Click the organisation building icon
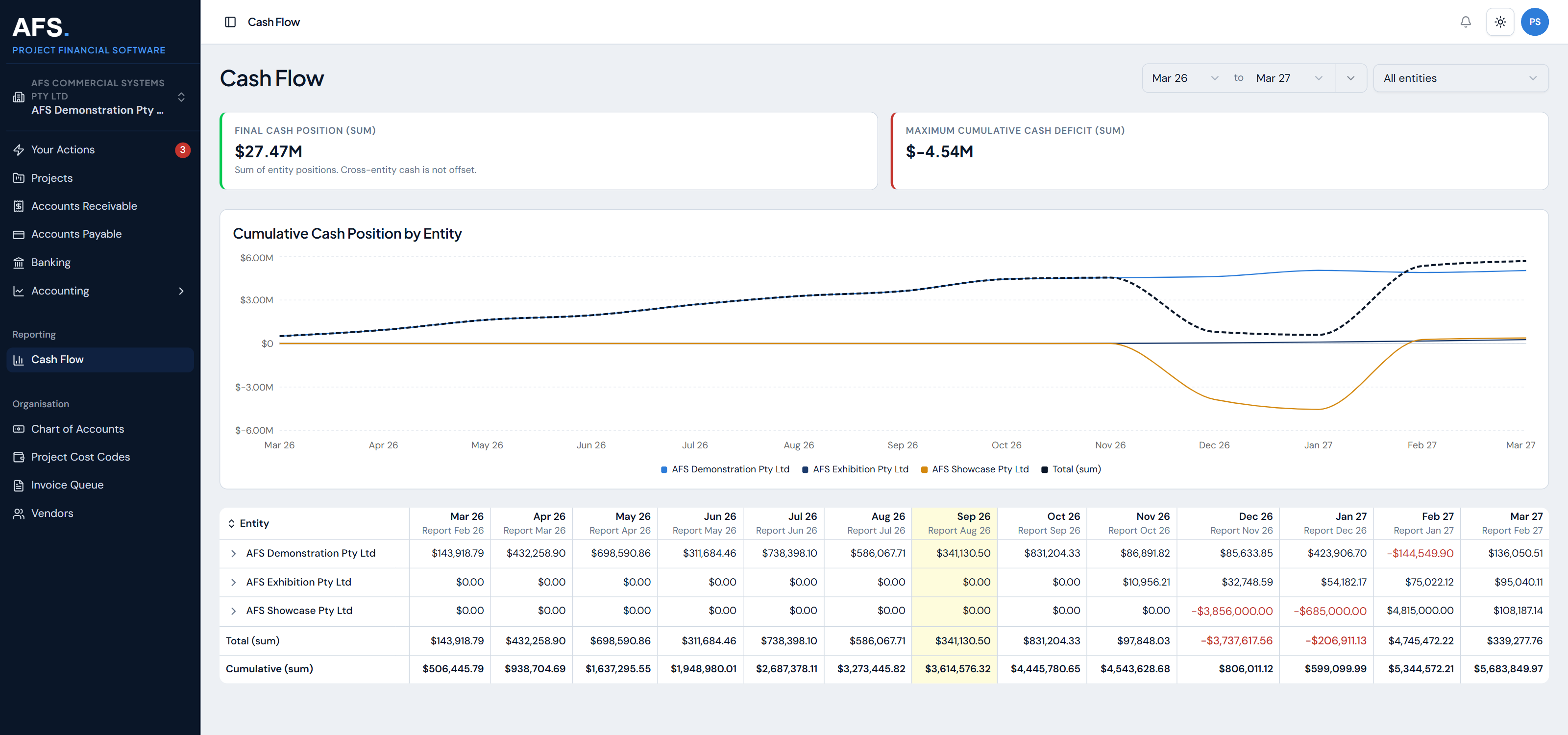Screen dimensions: 1568x735 coord(19,97)
